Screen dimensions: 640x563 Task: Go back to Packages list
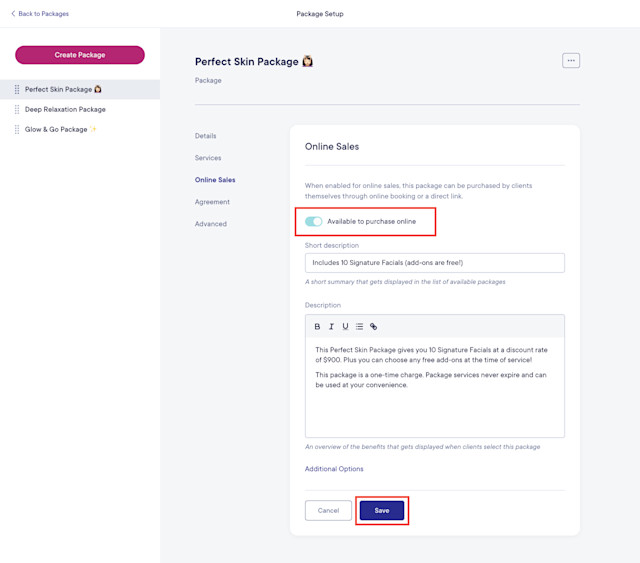click(40, 13)
